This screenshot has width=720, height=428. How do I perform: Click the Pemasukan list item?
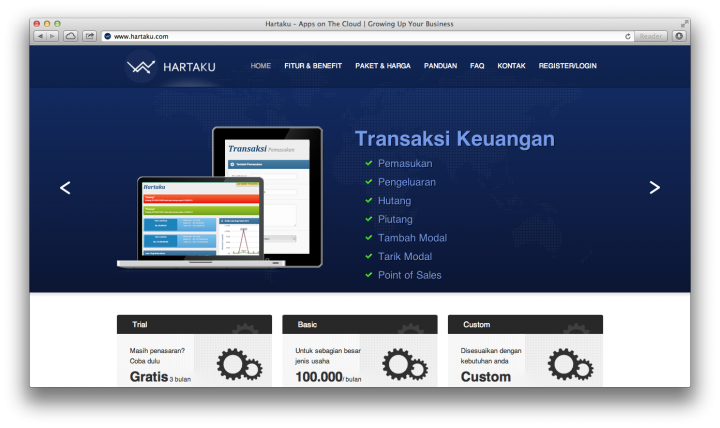405,163
